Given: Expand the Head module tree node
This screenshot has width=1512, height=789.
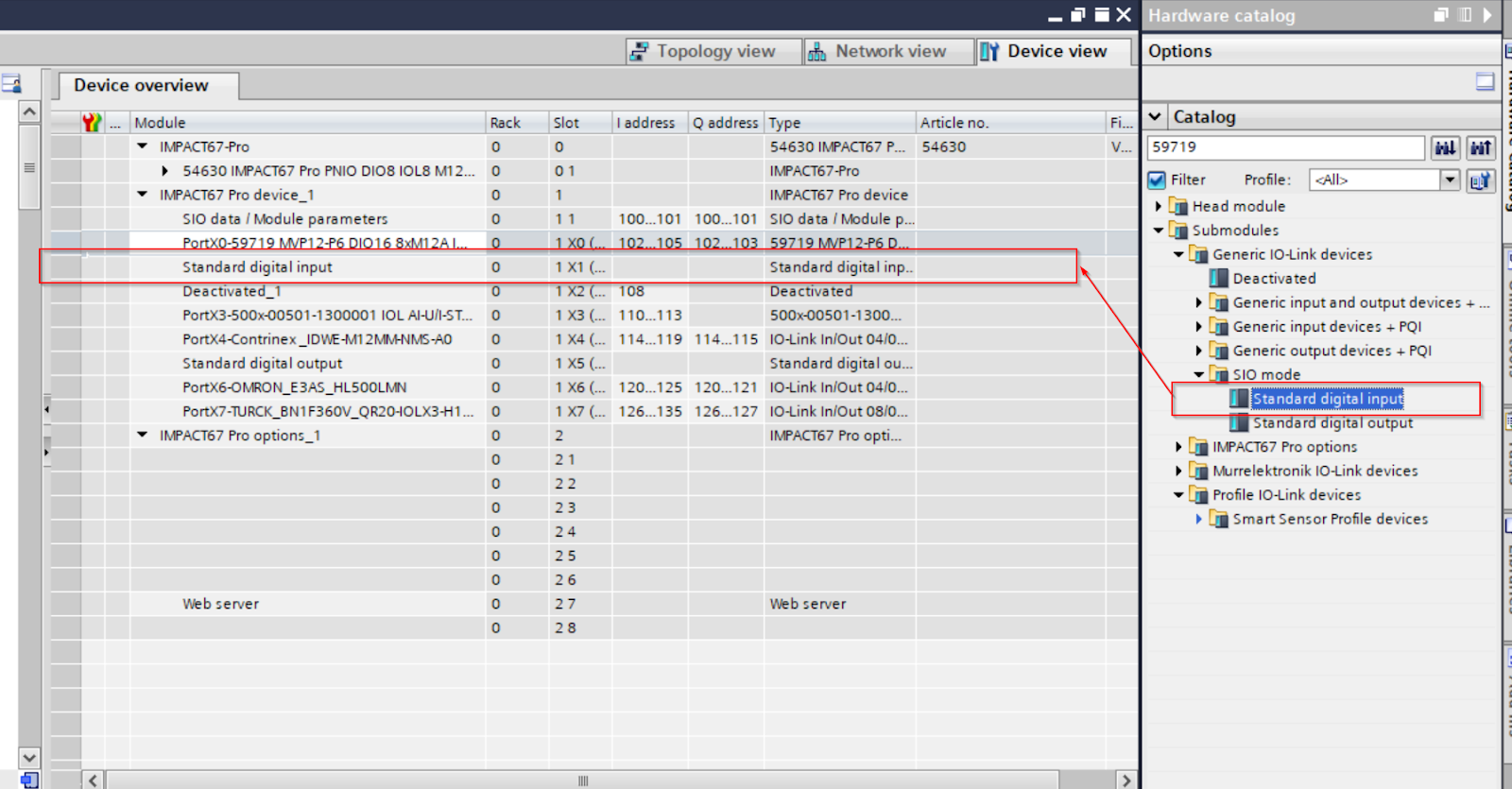Looking at the screenshot, I should coord(1159,206).
